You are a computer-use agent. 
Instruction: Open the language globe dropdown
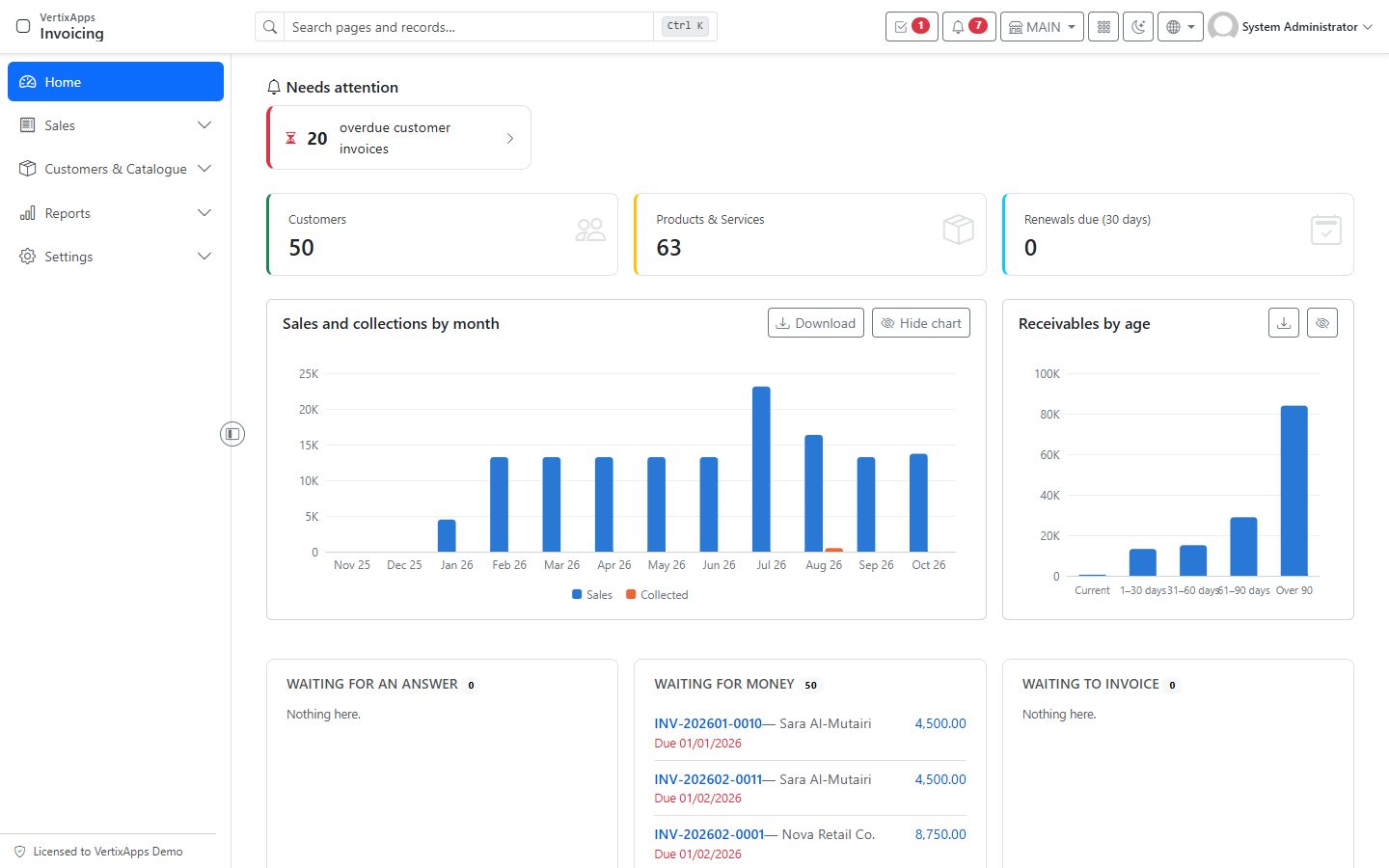point(1181,27)
